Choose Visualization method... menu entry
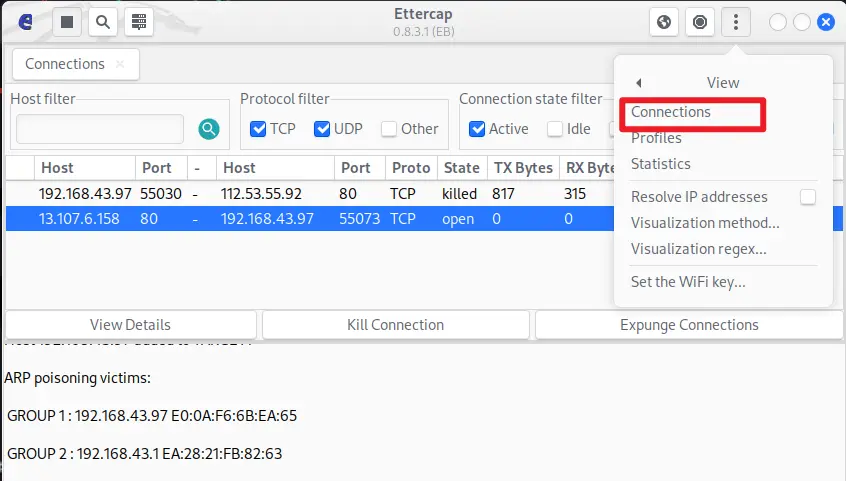This screenshot has height=481, width=846. tap(705, 222)
